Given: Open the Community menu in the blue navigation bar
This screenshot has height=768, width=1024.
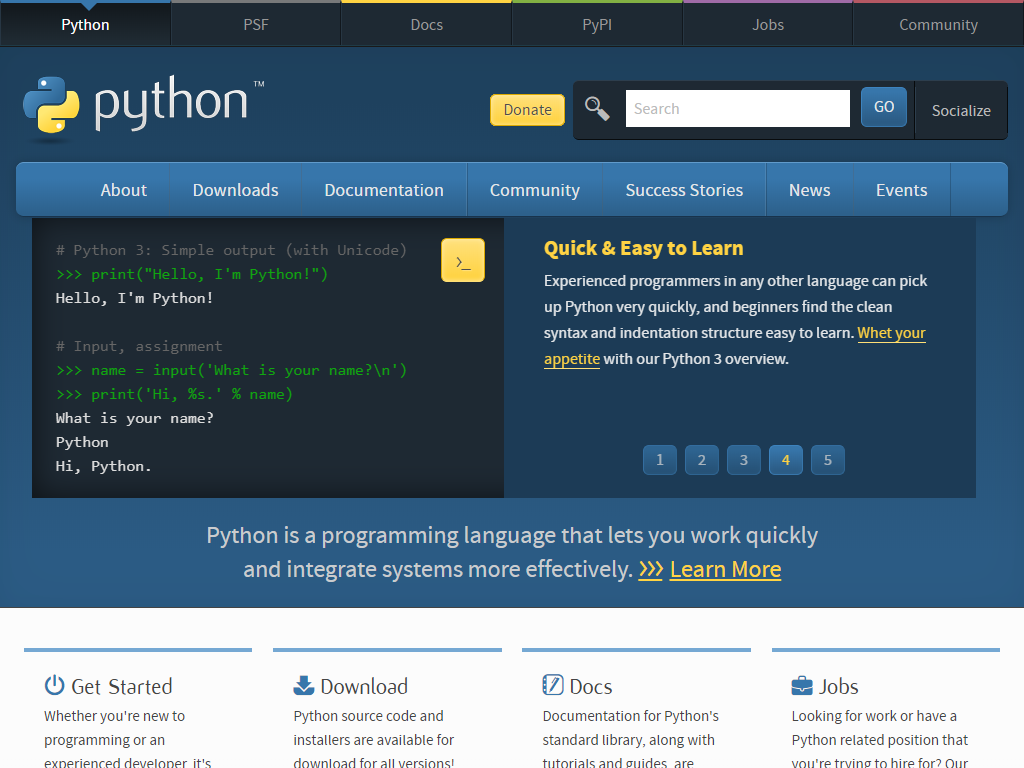Looking at the screenshot, I should tap(535, 190).
